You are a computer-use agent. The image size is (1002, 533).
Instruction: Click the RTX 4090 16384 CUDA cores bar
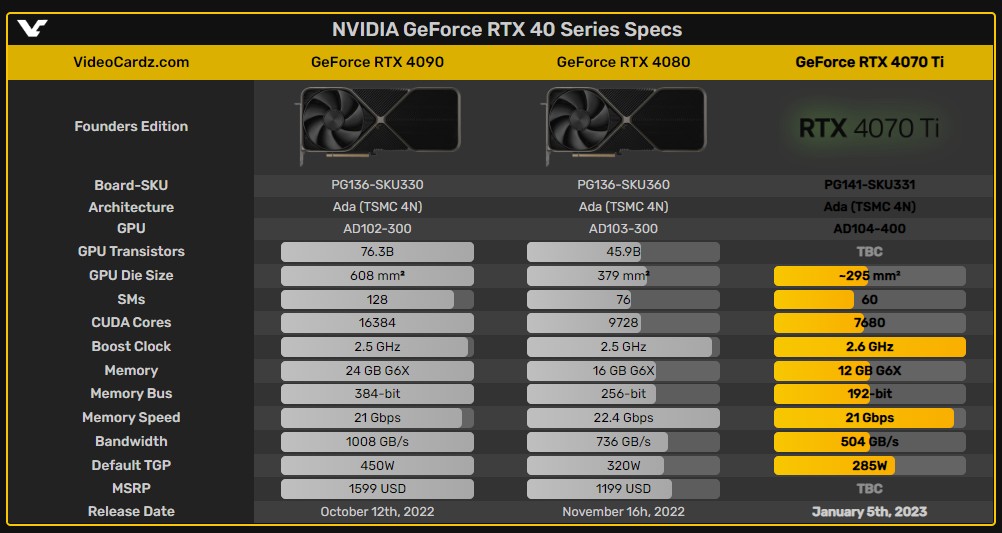377,323
